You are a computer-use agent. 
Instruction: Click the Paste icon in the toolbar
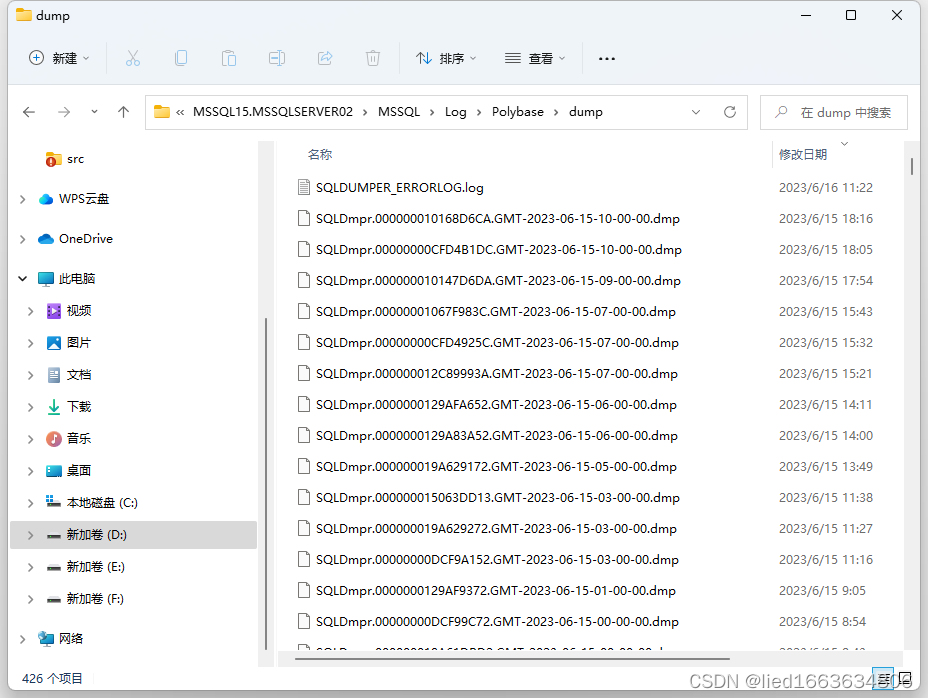[x=229, y=58]
